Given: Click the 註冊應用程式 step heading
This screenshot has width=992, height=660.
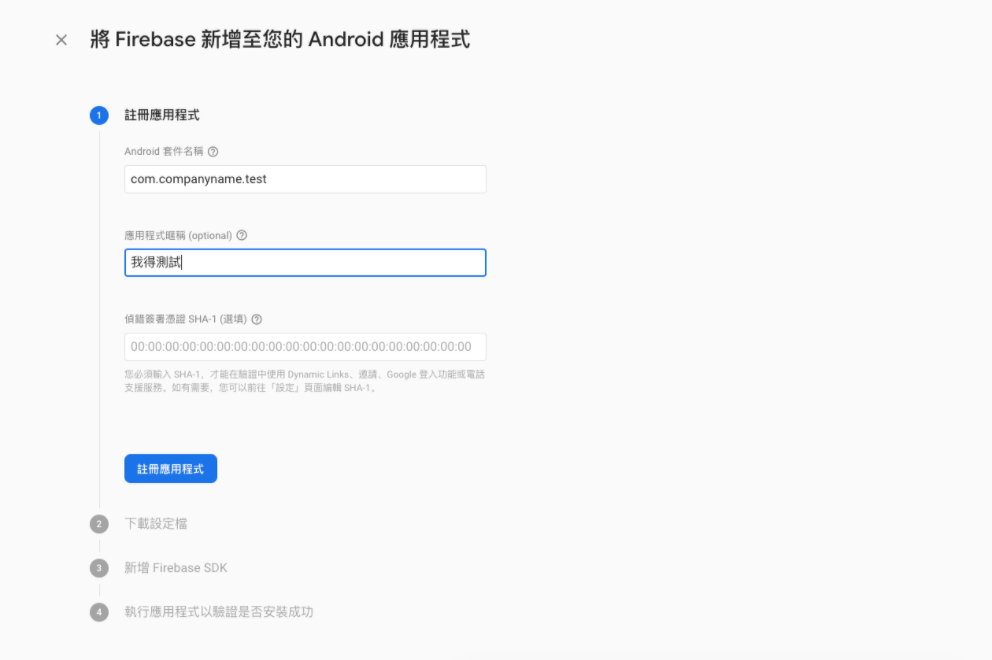Looking at the screenshot, I should point(162,115).
